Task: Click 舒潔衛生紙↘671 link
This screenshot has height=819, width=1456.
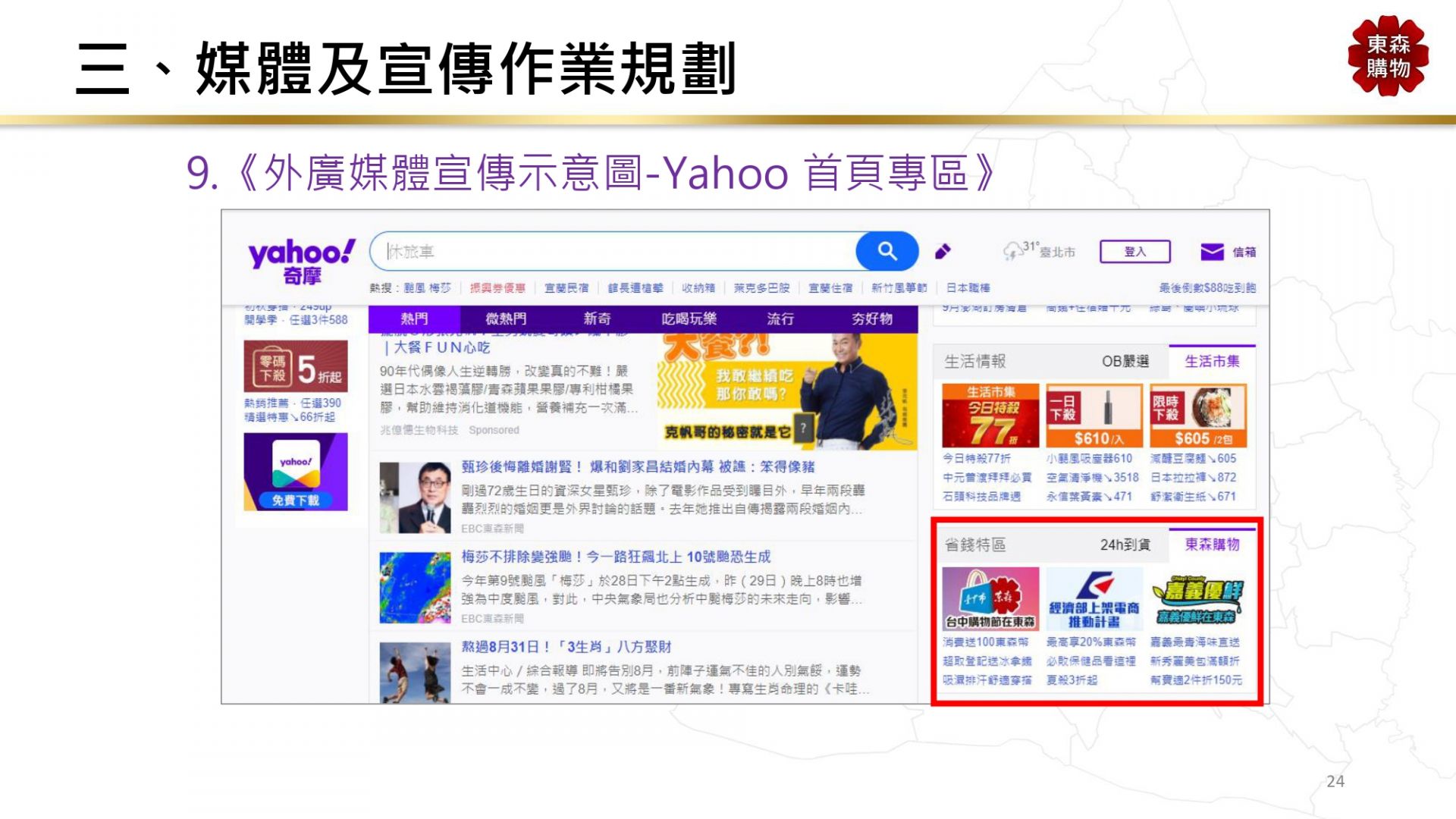Action: tap(1194, 497)
